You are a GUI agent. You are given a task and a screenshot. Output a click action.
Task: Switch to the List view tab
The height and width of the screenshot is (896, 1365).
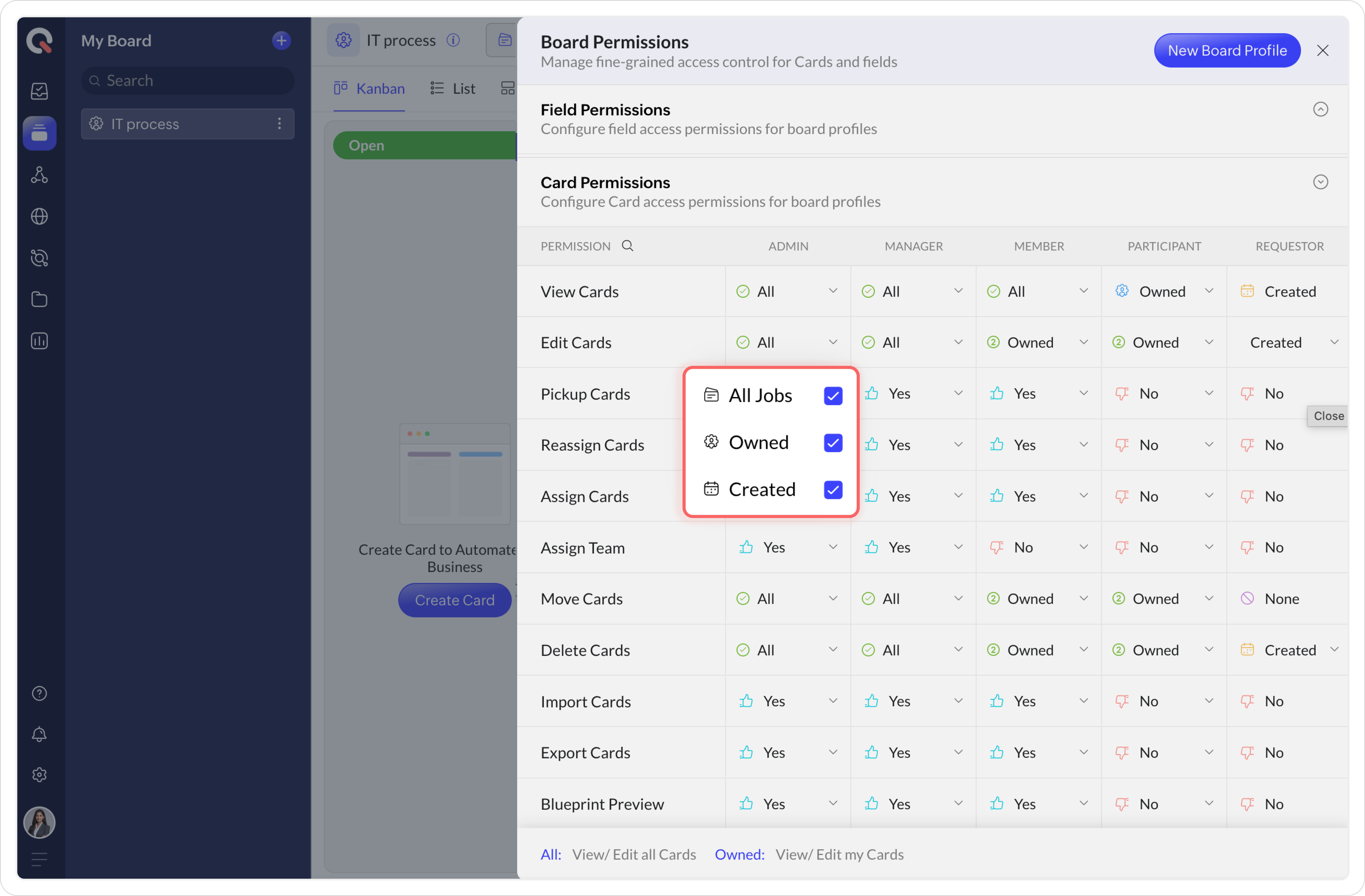pos(452,88)
